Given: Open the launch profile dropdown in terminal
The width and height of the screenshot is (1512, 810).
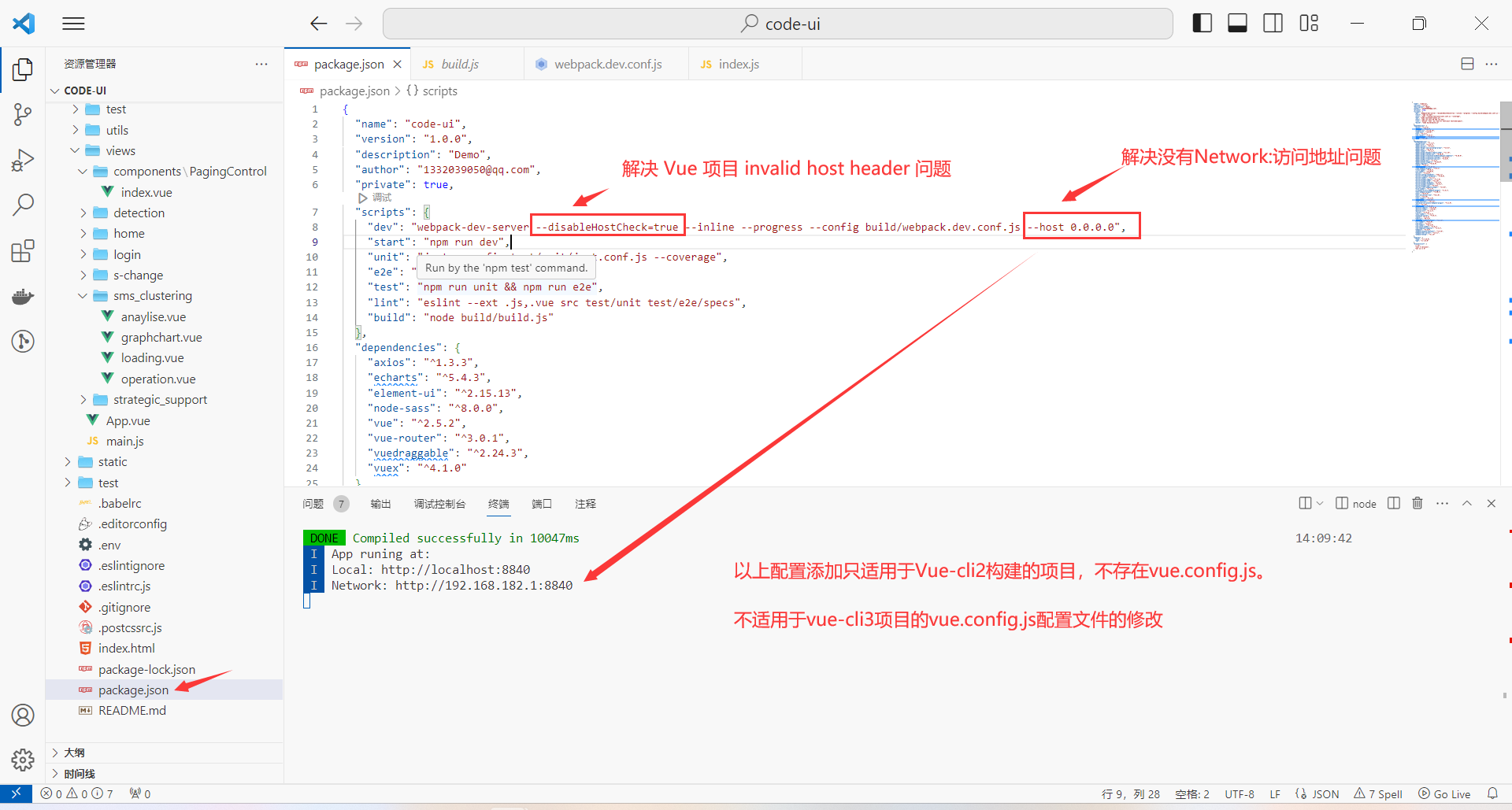Looking at the screenshot, I should 1319,503.
